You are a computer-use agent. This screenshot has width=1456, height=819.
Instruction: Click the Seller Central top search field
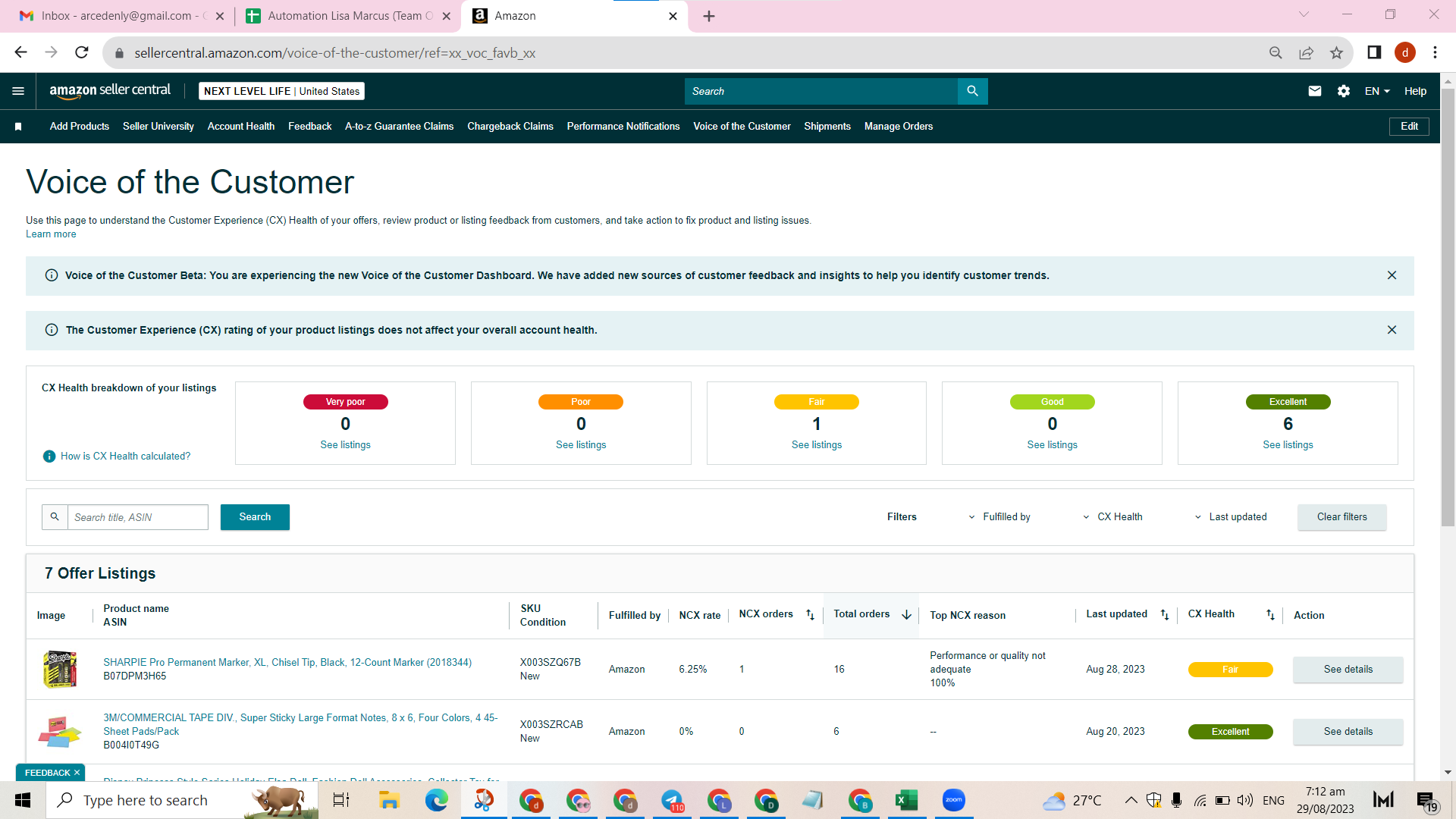(821, 91)
